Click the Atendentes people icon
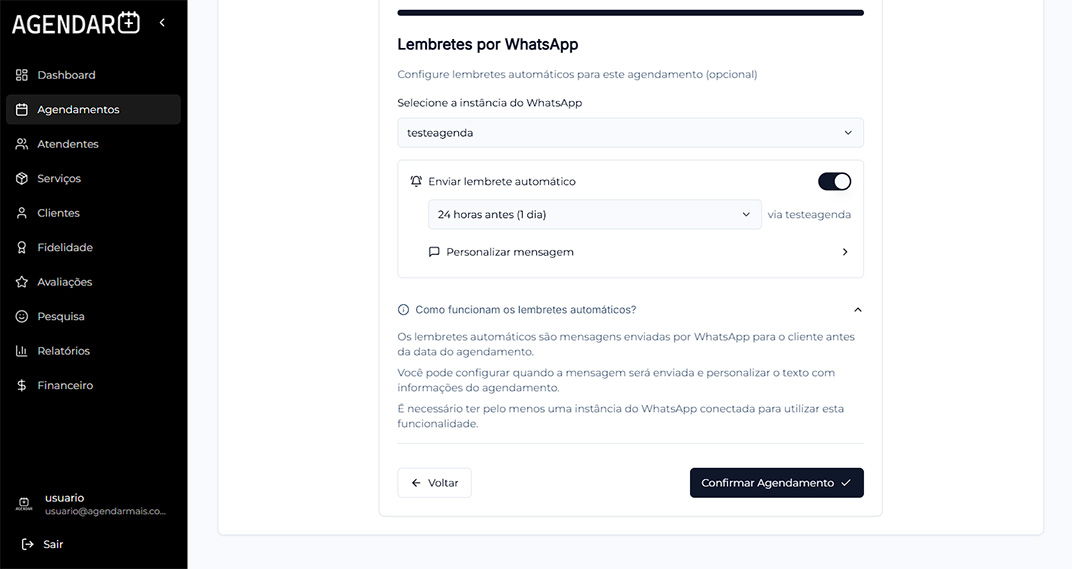This screenshot has width=1072, height=569. pos(22,144)
